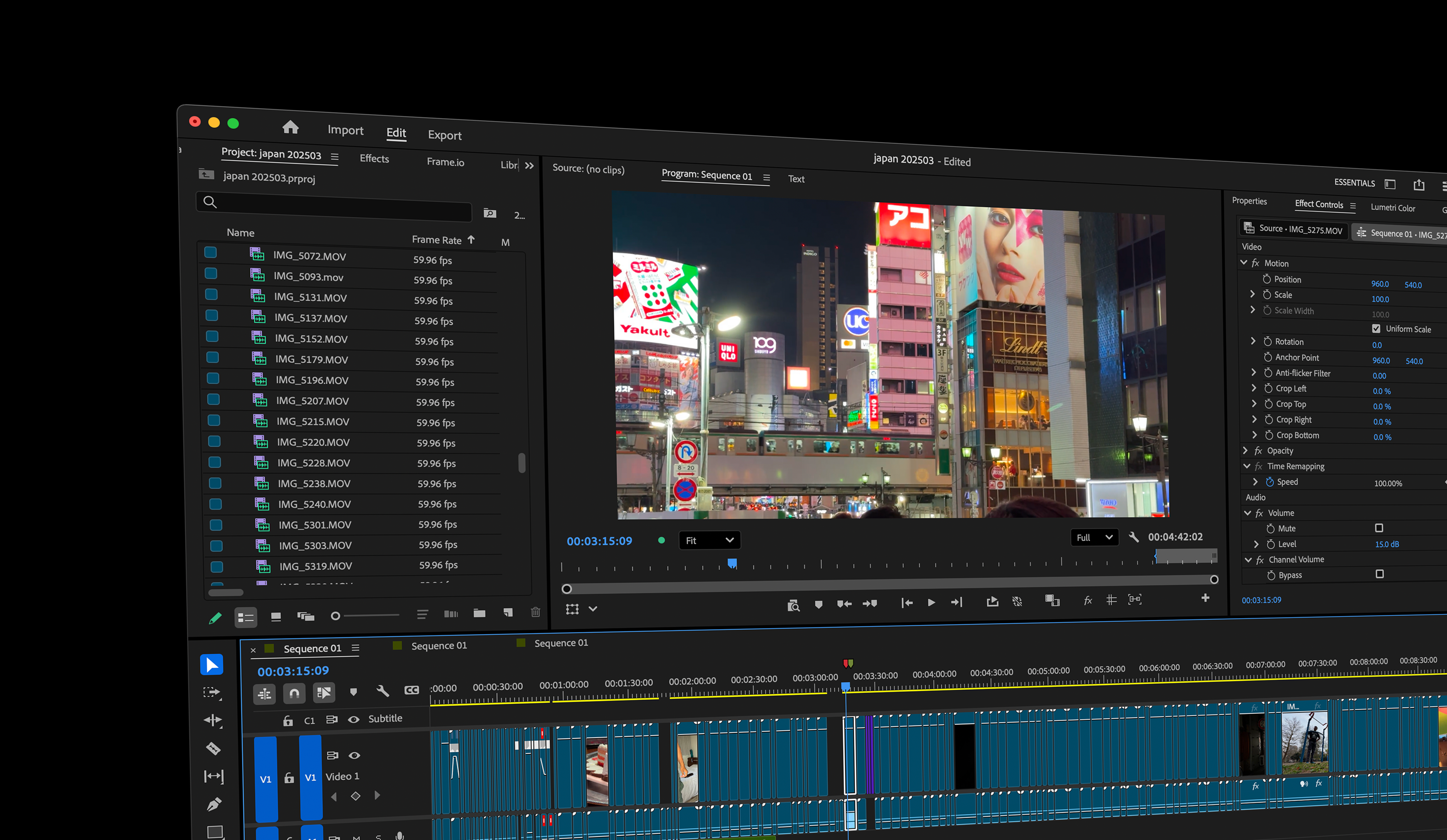Open the Lumetri Color tab
This screenshot has width=1447, height=840.
(1392, 208)
